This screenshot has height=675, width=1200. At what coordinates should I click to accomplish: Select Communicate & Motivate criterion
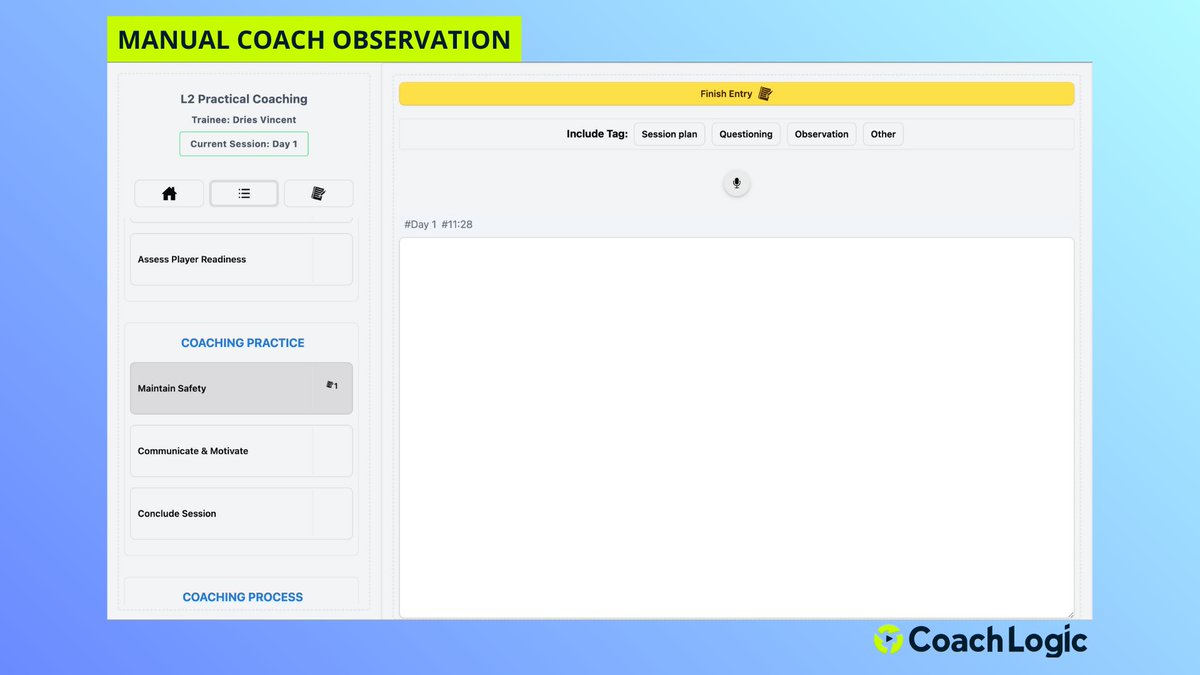[241, 451]
